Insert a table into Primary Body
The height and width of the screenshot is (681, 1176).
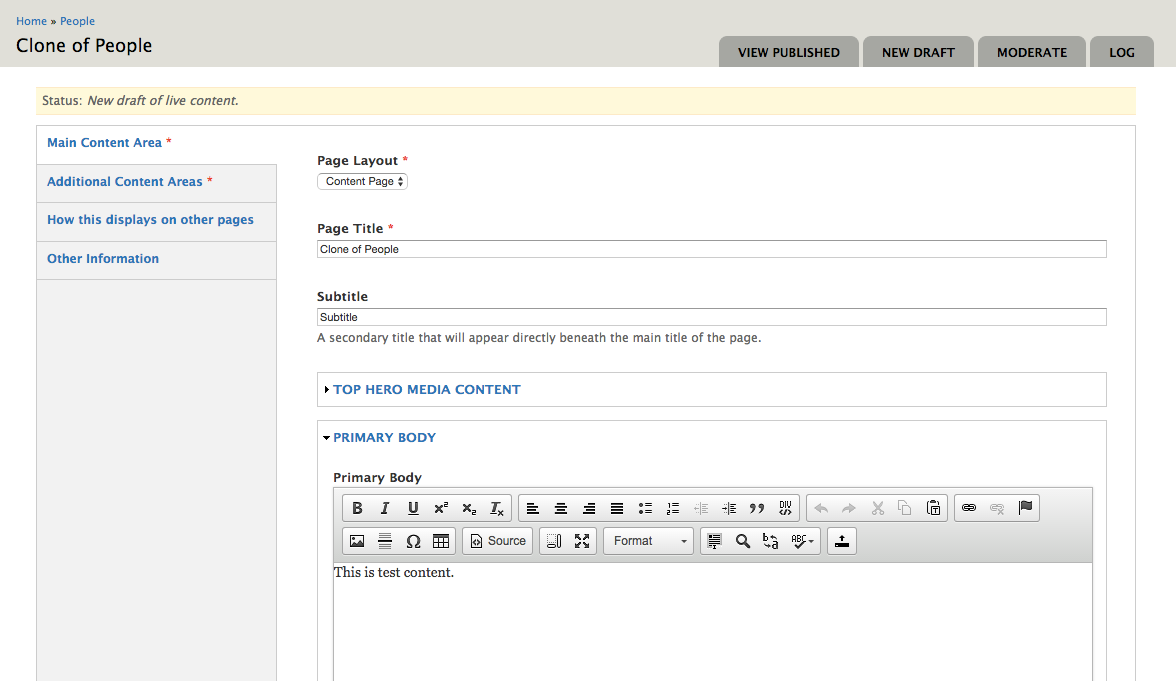click(441, 541)
